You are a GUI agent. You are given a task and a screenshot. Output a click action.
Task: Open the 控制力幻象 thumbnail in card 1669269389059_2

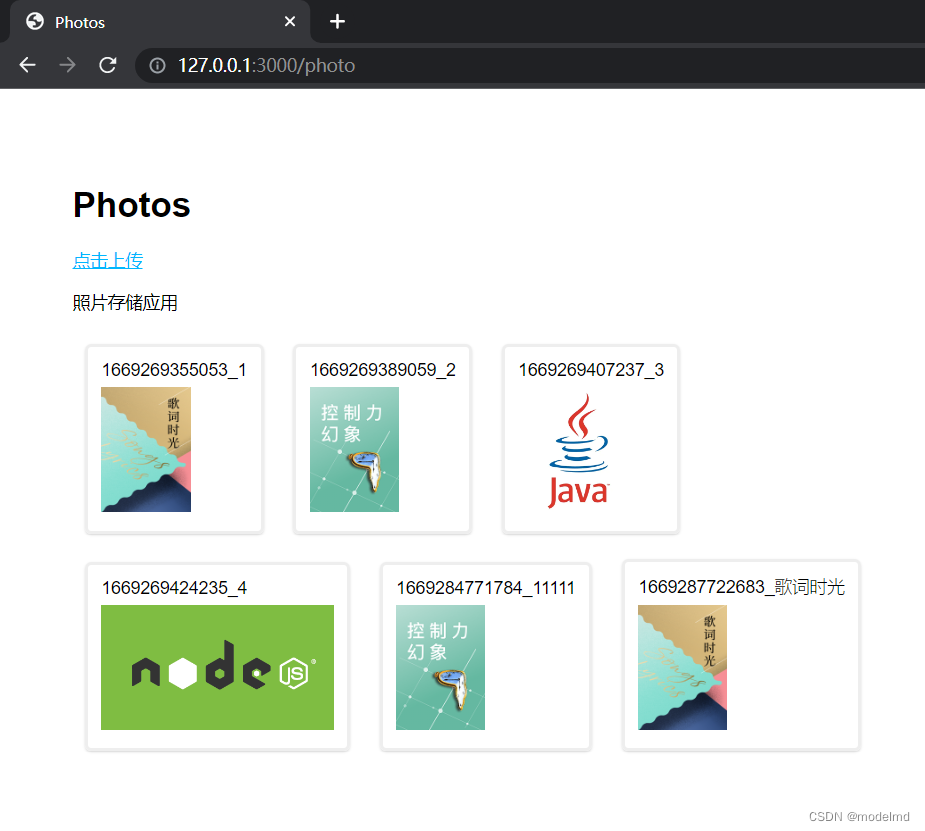coord(354,449)
